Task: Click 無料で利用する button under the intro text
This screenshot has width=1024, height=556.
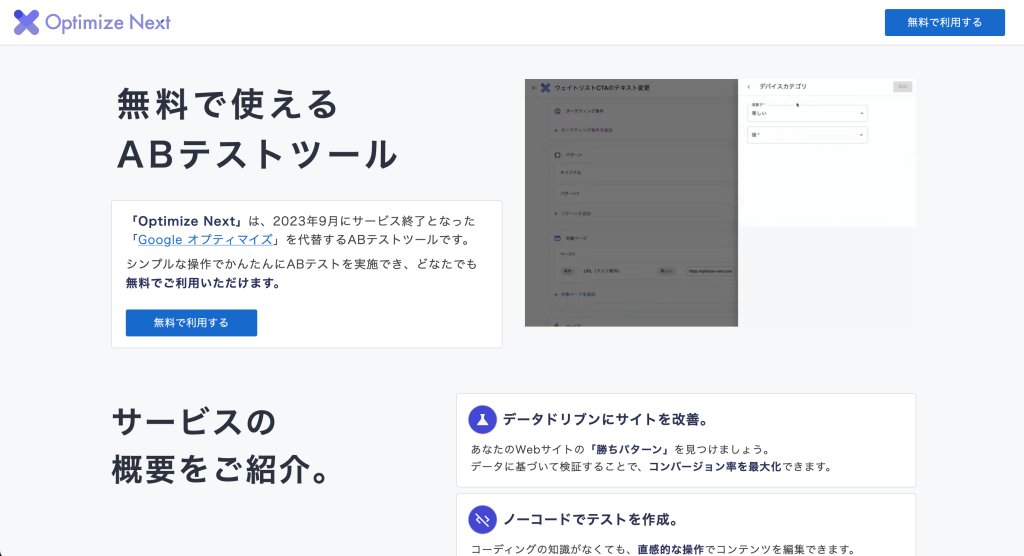Action: [191, 323]
